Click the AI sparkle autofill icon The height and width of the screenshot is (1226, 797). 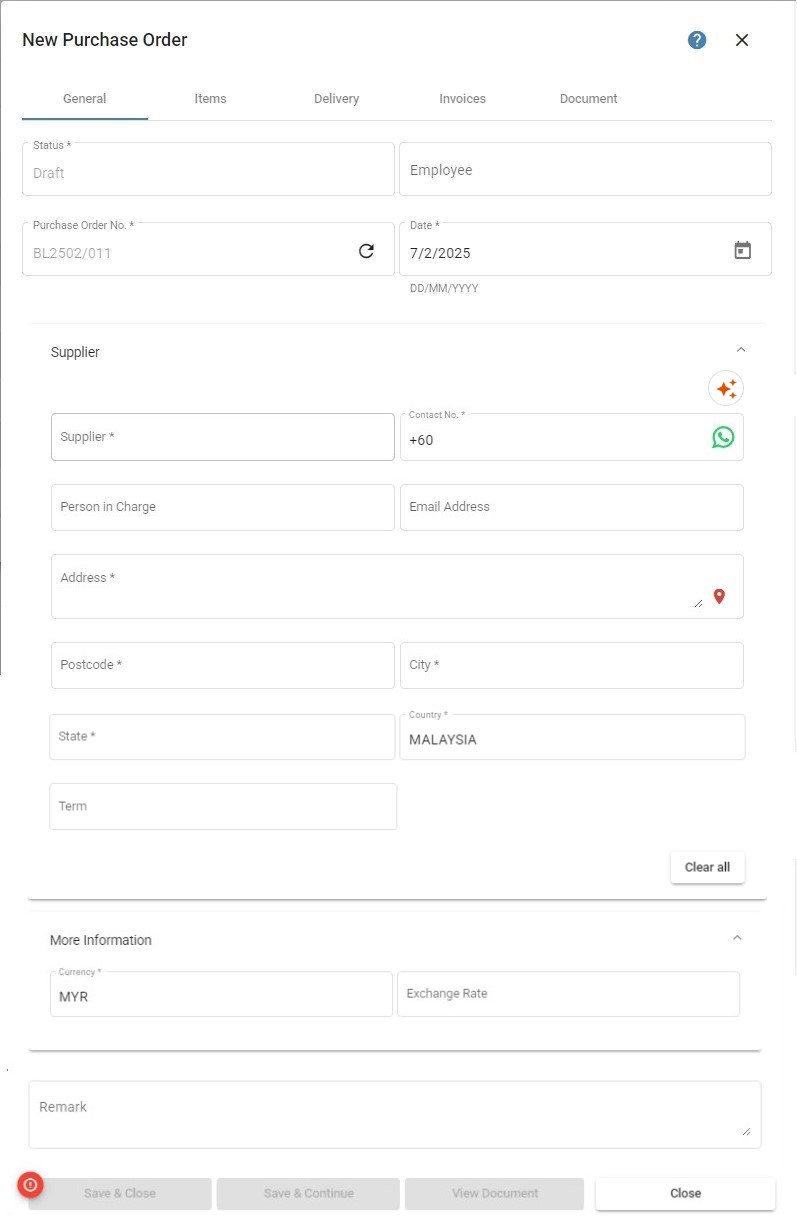click(726, 388)
